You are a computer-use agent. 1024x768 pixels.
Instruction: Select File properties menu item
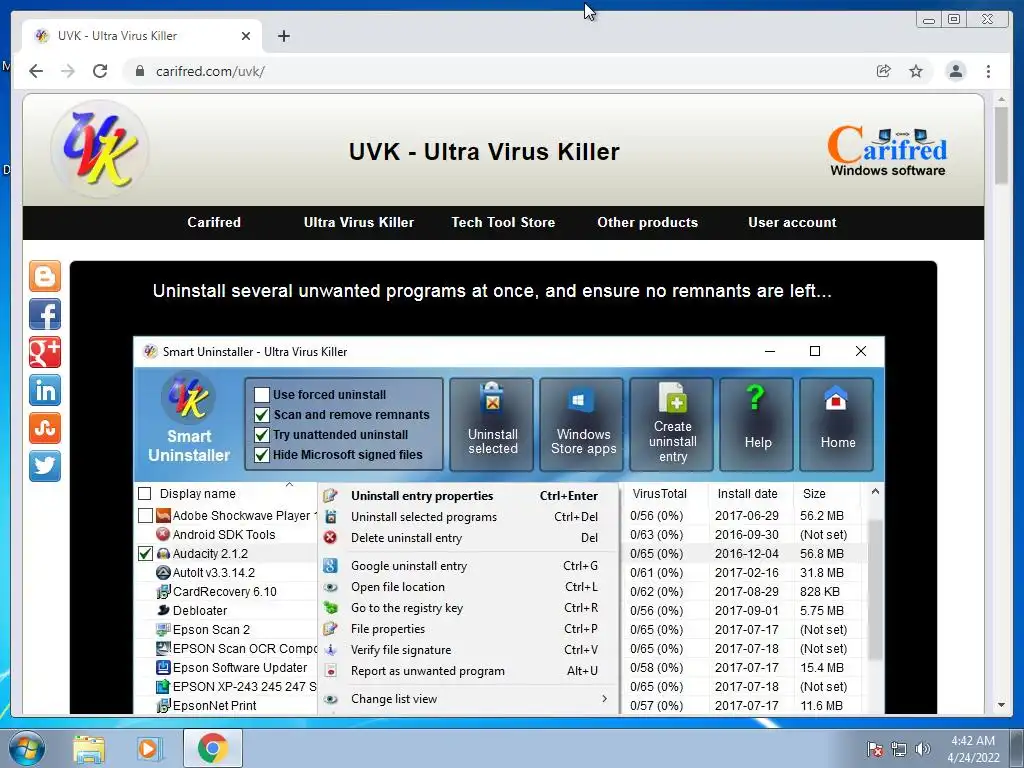coord(470,628)
